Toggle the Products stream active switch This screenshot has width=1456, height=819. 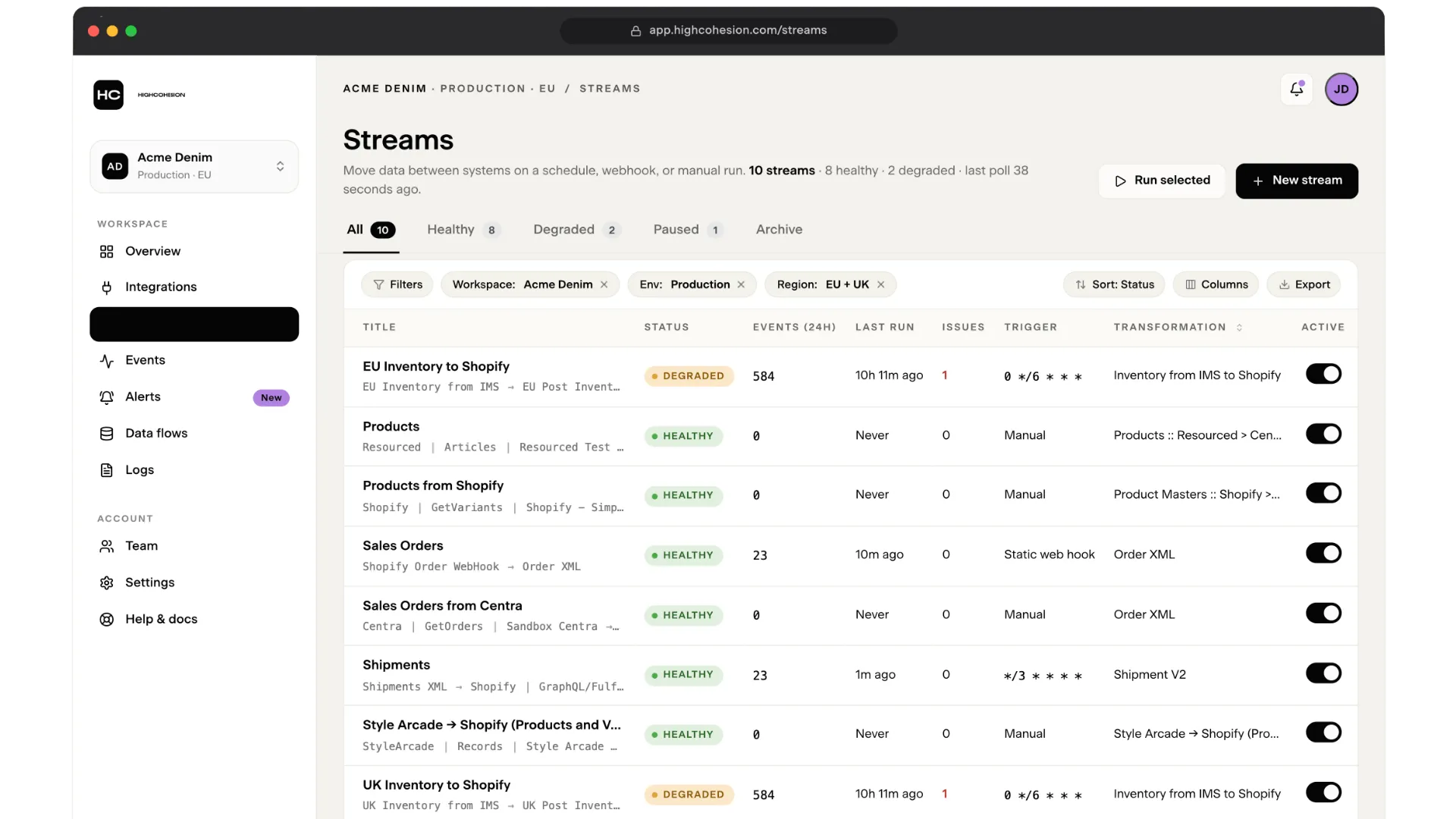point(1323,434)
